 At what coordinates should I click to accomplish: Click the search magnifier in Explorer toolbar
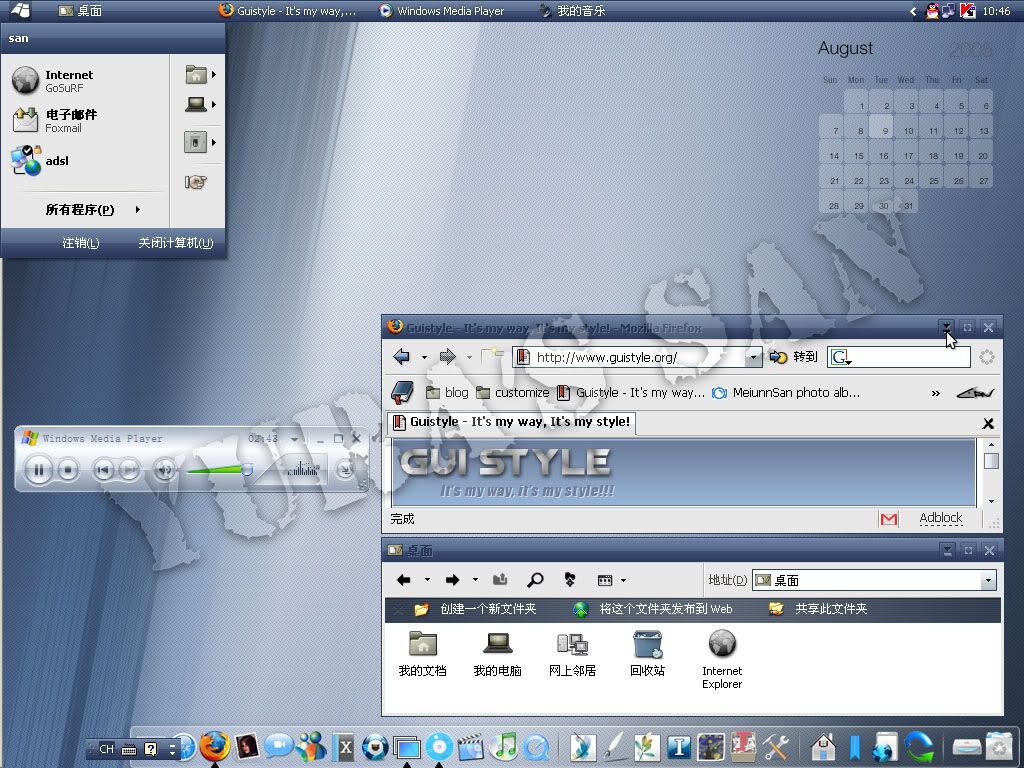[535, 580]
